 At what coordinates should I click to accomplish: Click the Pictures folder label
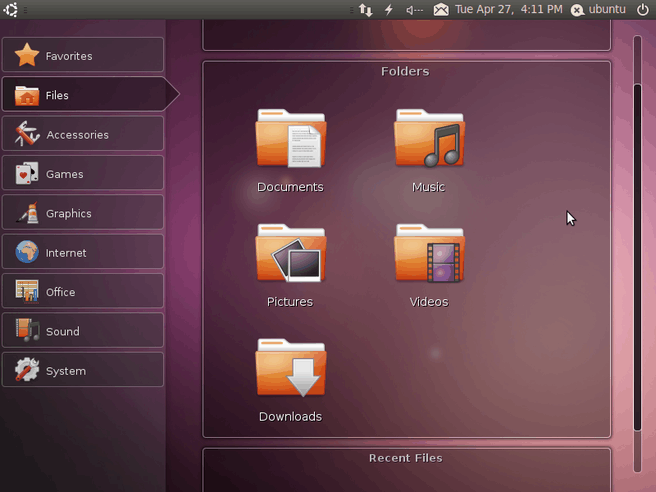click(290, 302)
